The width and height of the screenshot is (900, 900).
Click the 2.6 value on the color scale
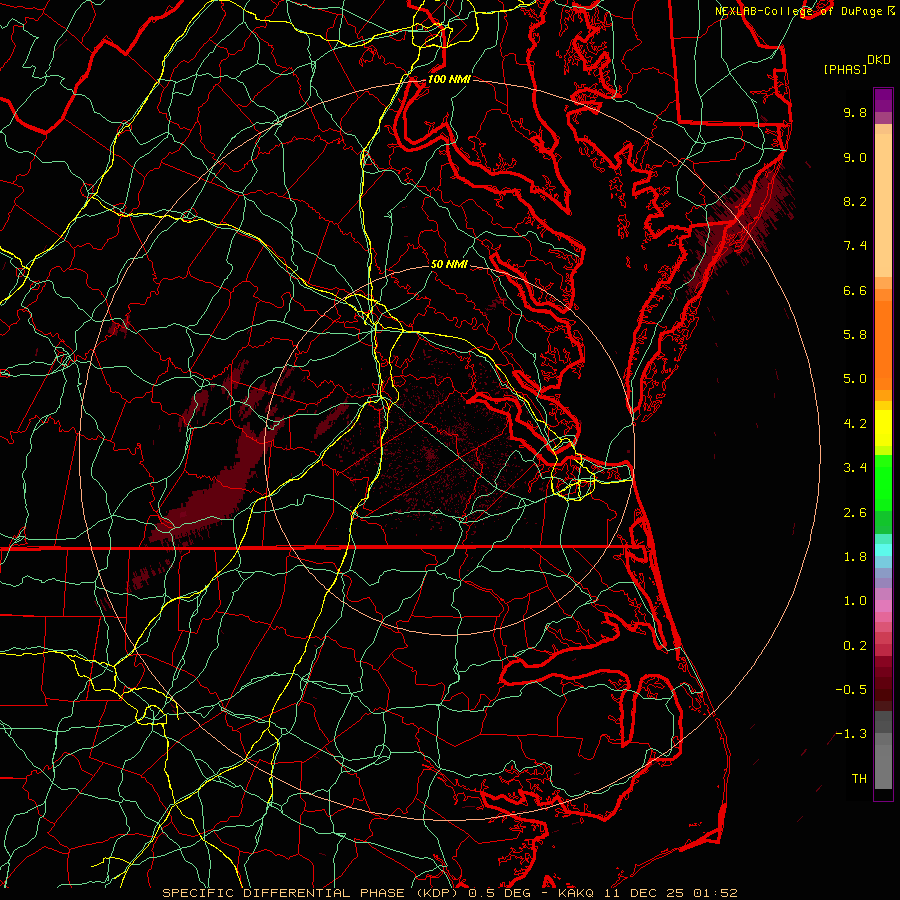click(855, 513)
